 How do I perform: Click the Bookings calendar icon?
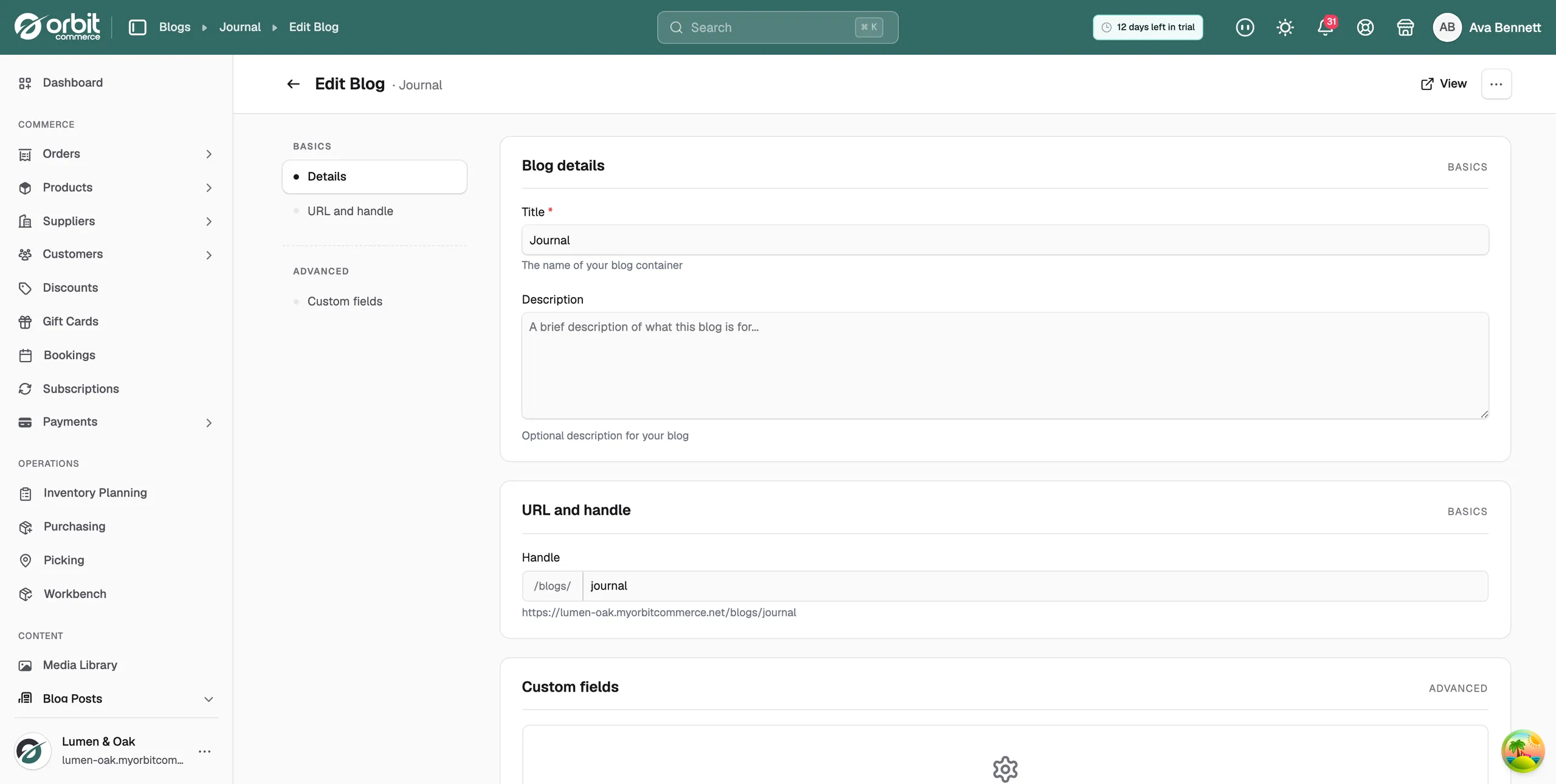(x=25, y=356)
